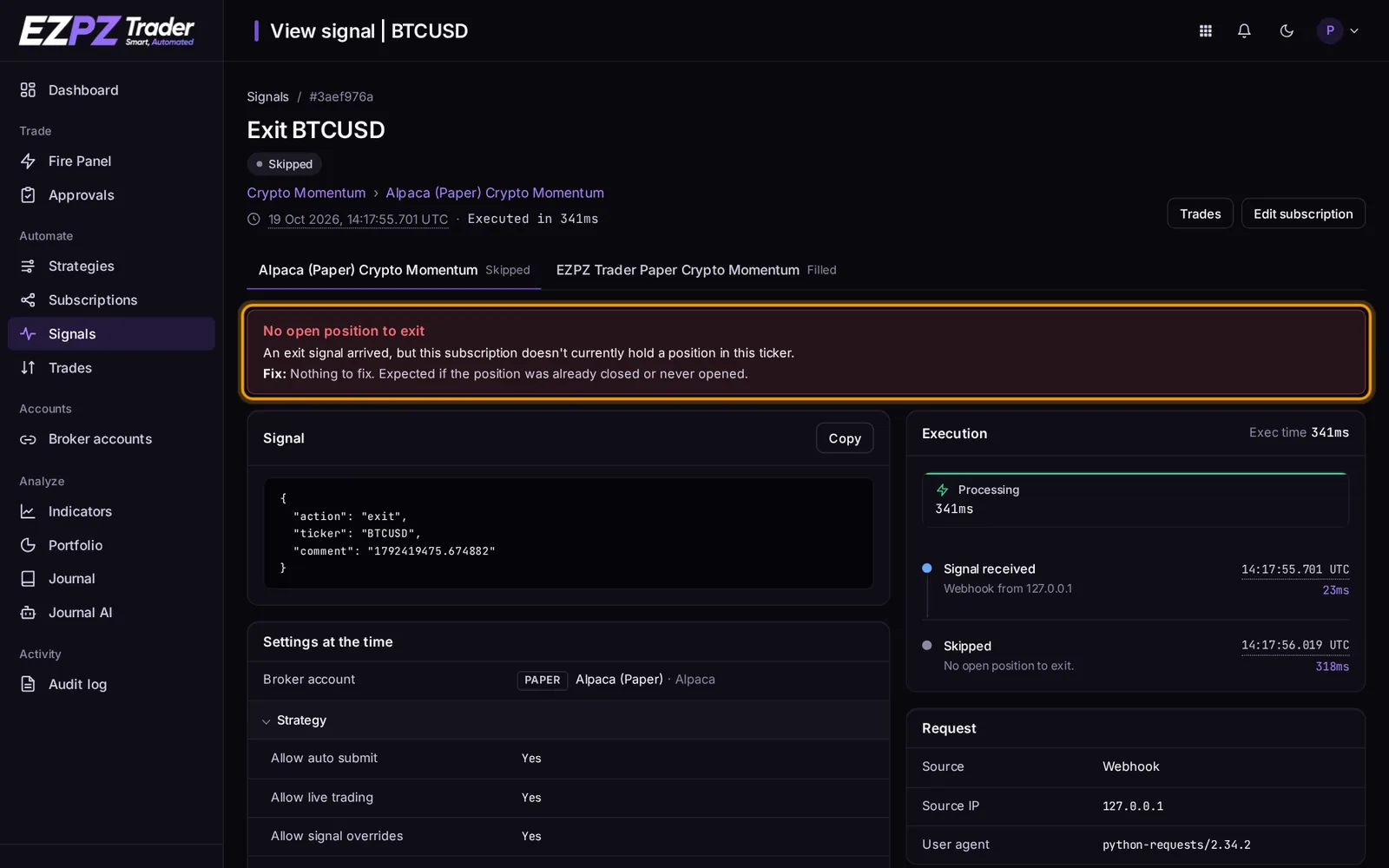Viewport: 1389px width, 868px height.
Task: Click the Source IP value 127.0.0.1
Action: (1132, 806)
